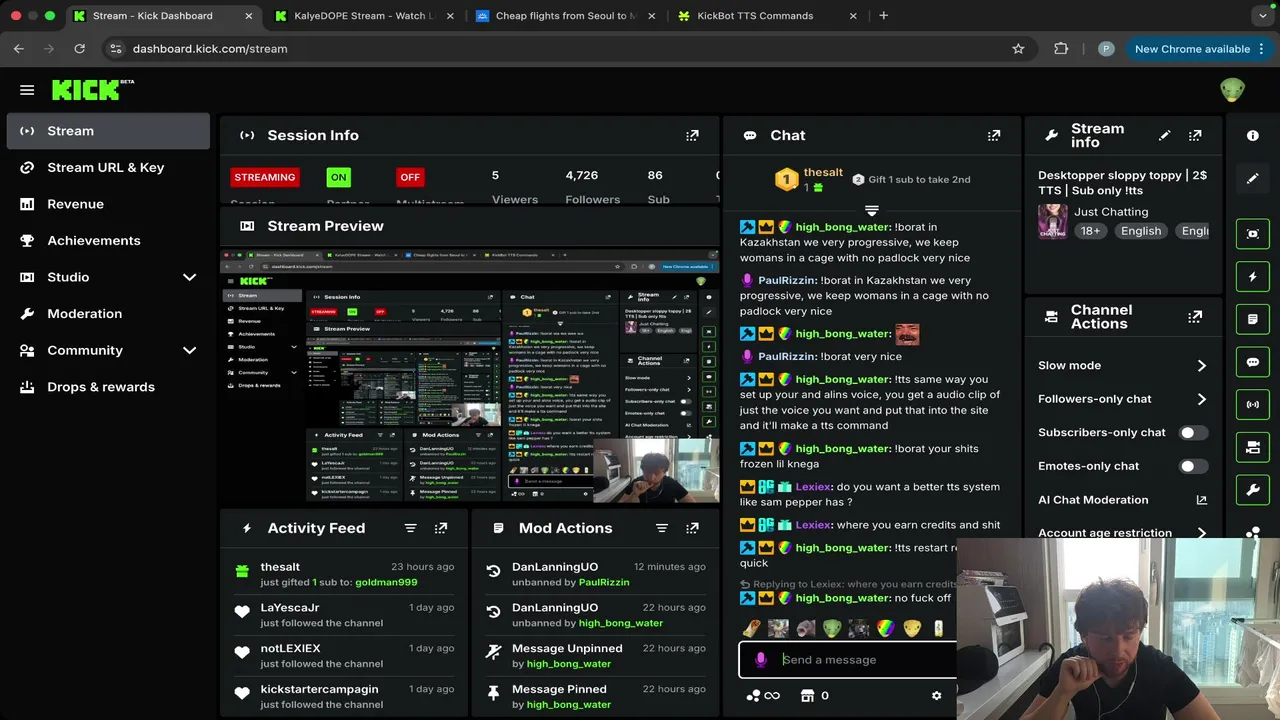Click the info icon in right toolbar
Image resolution: width=1280 pixels, height=720 pixels.
1253,135
